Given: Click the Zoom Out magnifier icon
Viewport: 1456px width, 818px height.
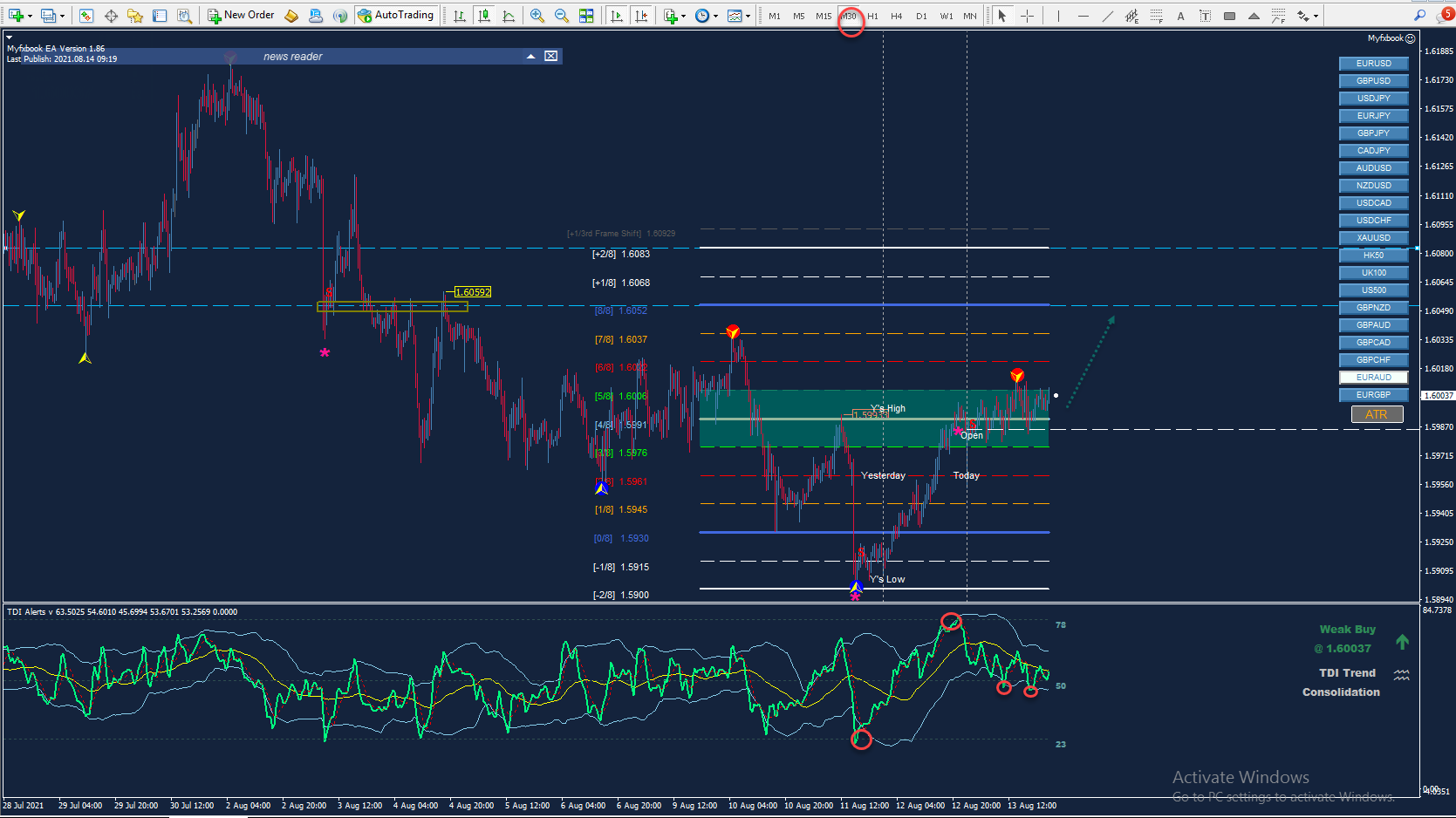Looking at the screenshot, I should (562, 16).
